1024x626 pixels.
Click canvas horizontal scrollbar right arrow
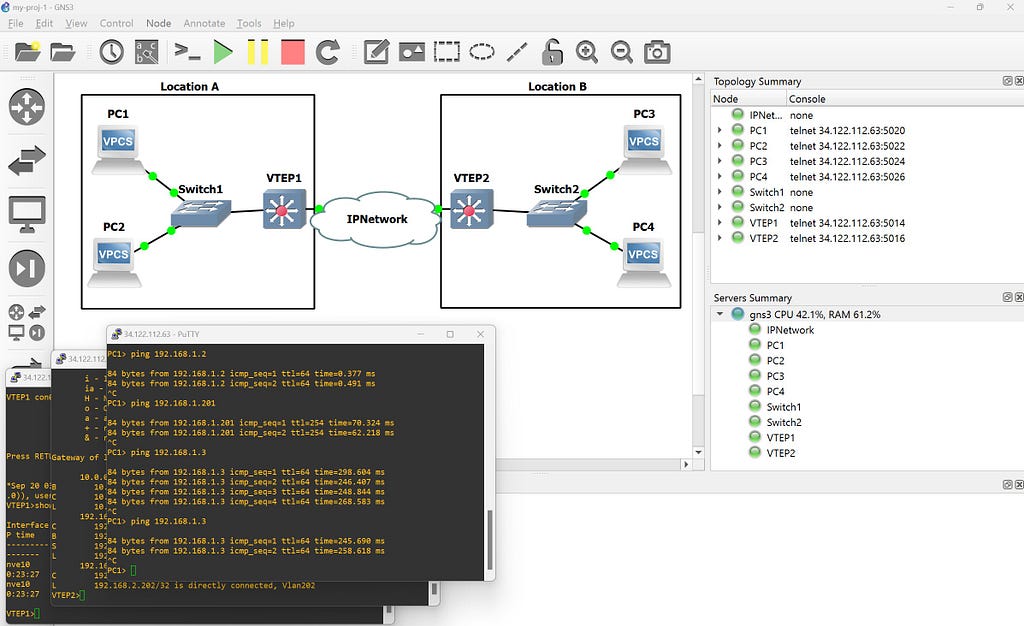click(x=686, y=464)
